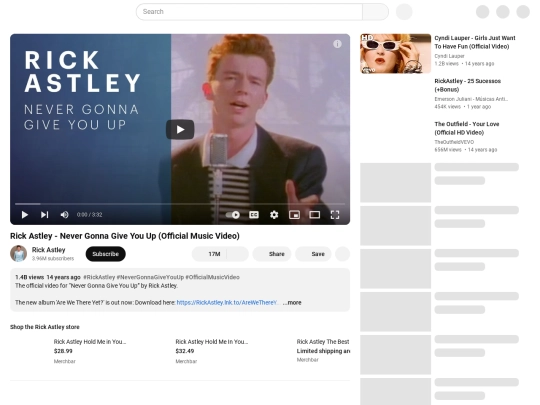Skip to next video icon
The image size is (540, 405).
(x=44, y=215)
